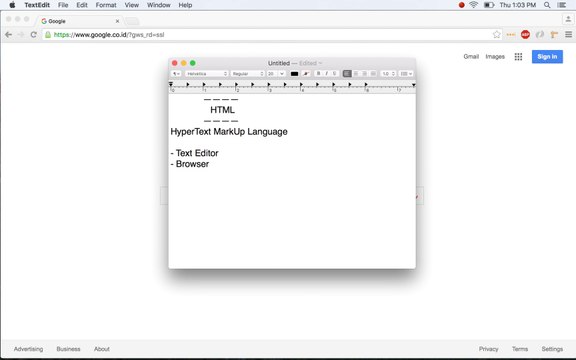Click the browser Forward arrow

coord(21,35)
